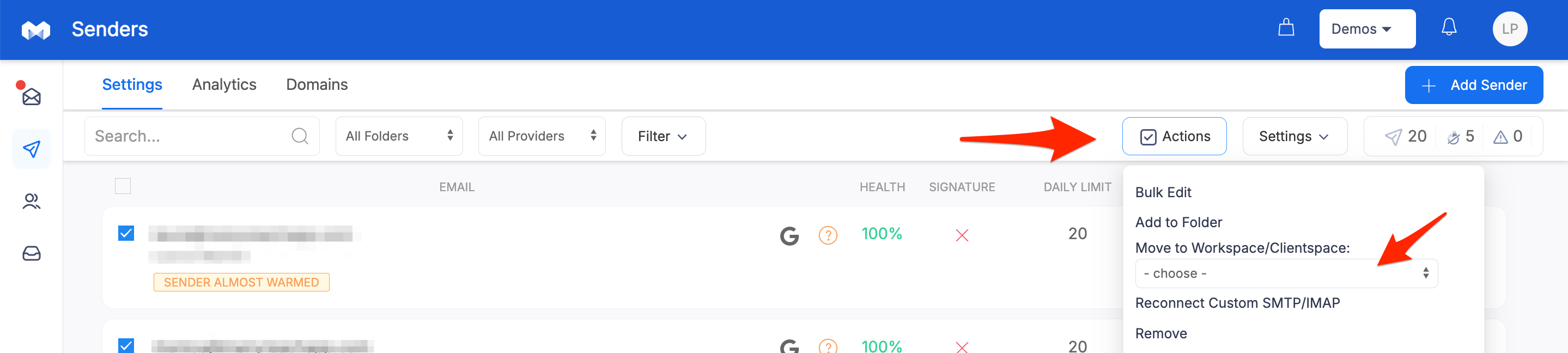Click the logo icon in top-left header
The image size is (1568, 353).
click(x=36, y=30)
